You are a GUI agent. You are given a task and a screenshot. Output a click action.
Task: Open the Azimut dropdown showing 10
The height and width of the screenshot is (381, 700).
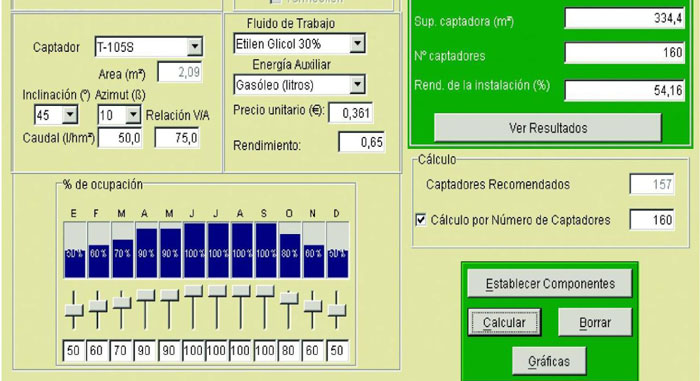pos(133,115)
